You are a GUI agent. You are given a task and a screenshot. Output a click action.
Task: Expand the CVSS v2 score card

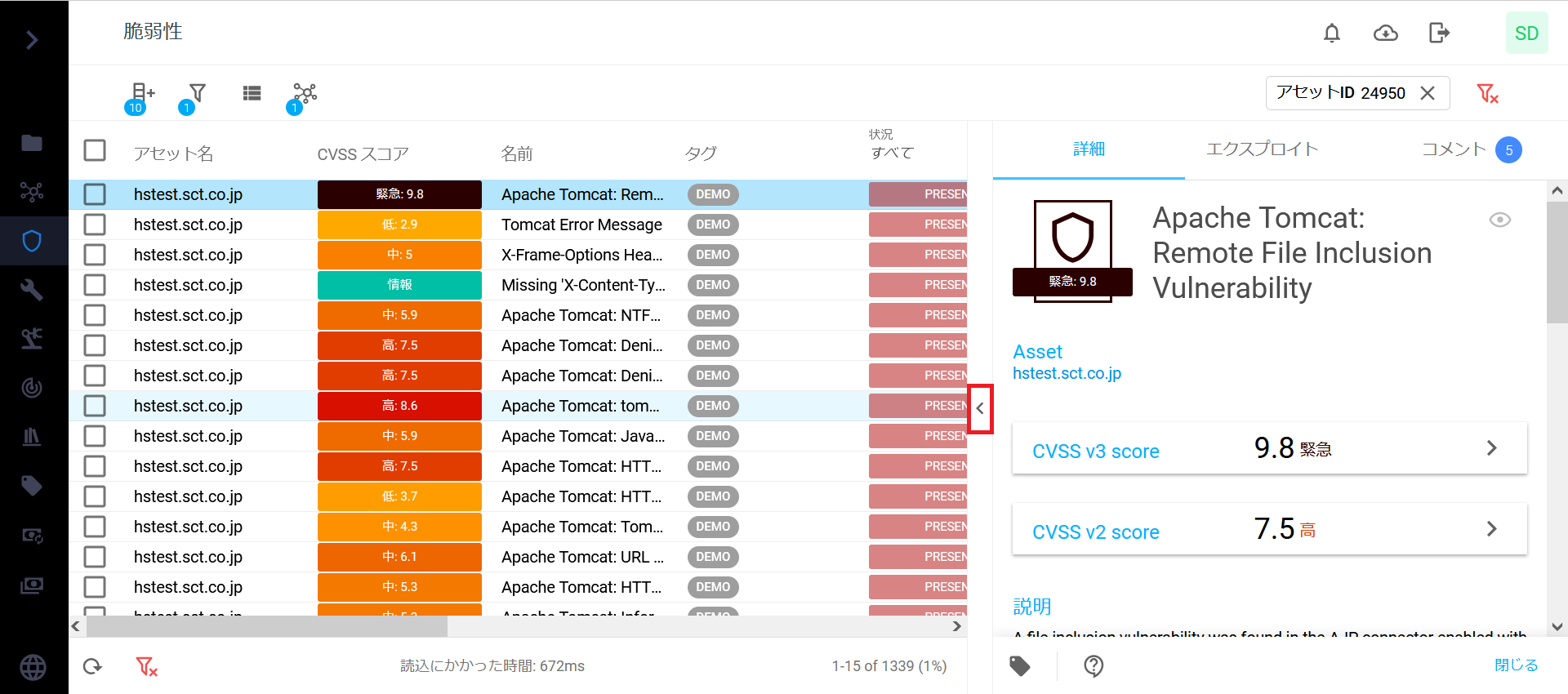(1269, 529)
